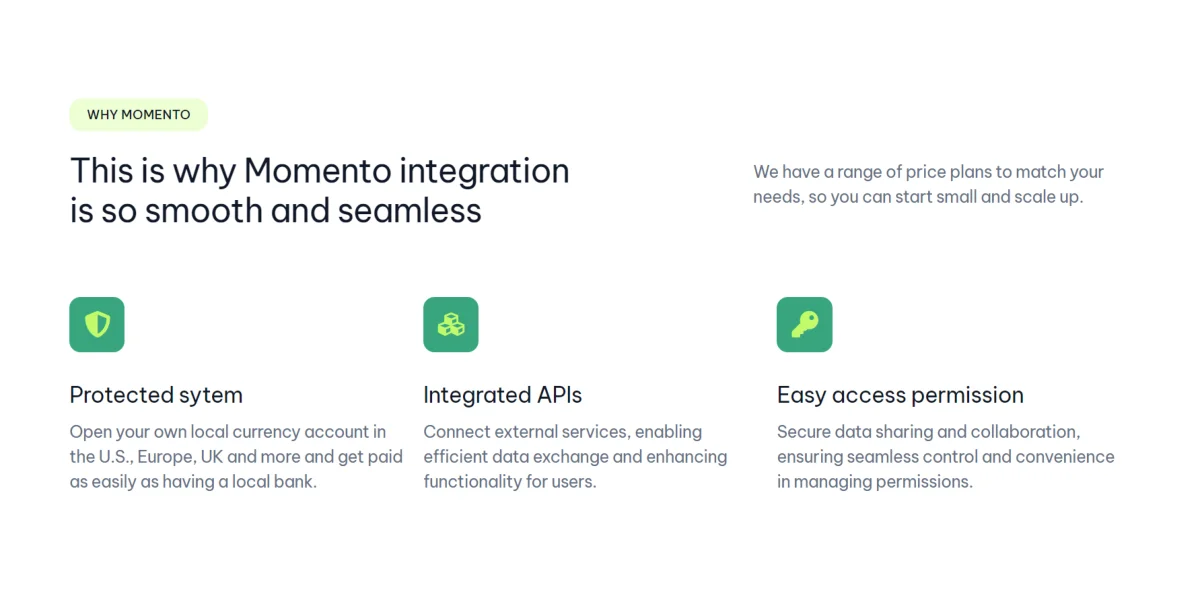The height and width of the screenshot is (592, 1200).
Task: Click the Protected sytem heading
Action: [156, 395]
